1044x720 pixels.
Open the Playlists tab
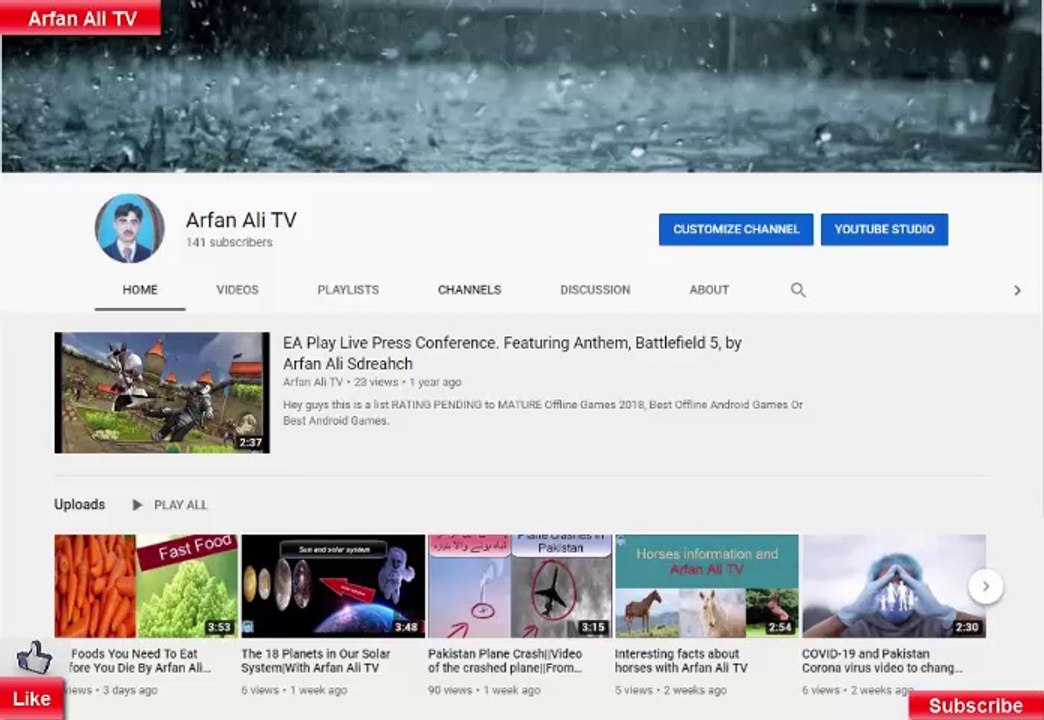(x=348, y=290)
